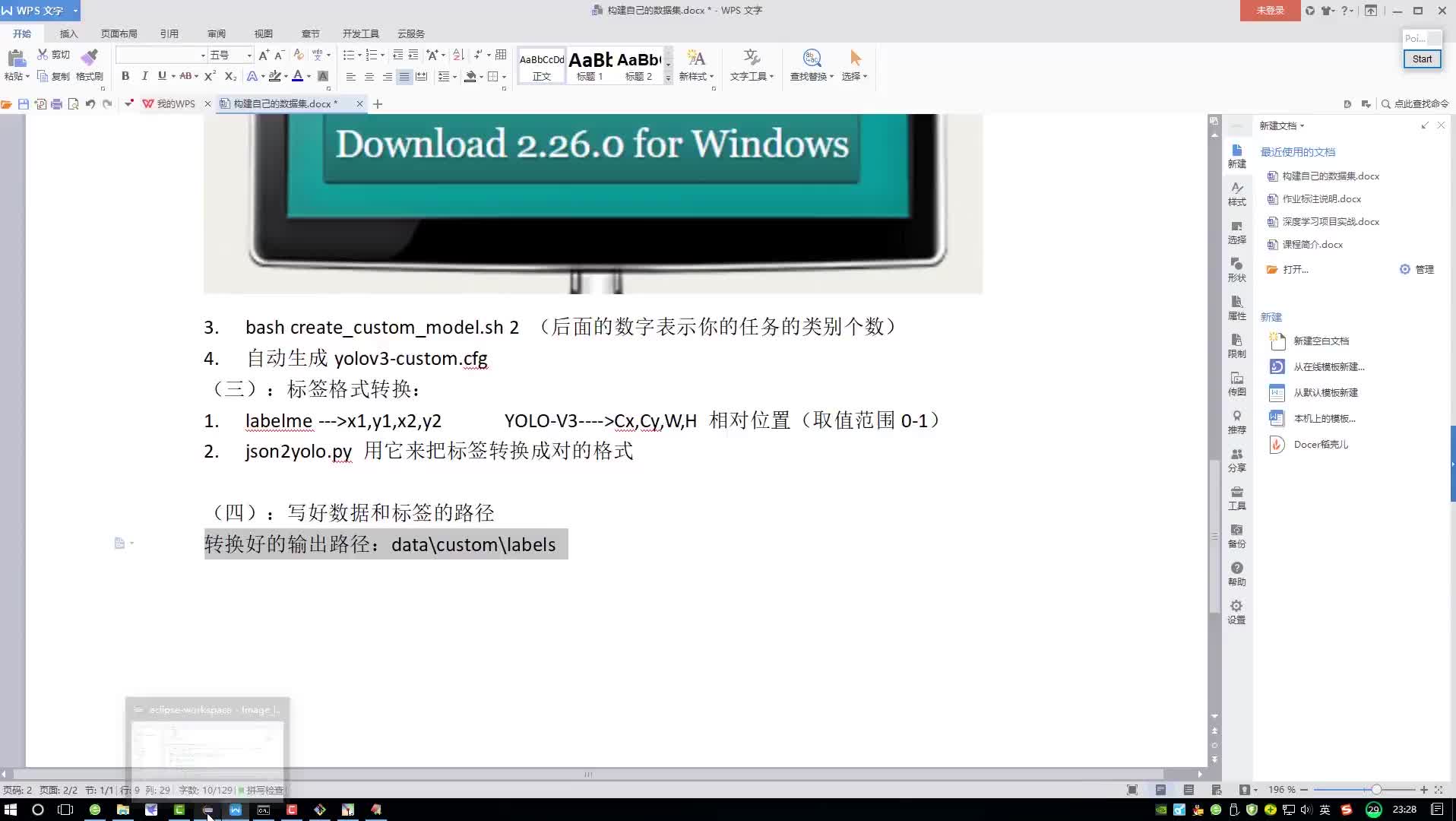Open recent file 深度学习项目实战.docx
Viewport: 1456px width, 821px height.
tap(1330, 222)
